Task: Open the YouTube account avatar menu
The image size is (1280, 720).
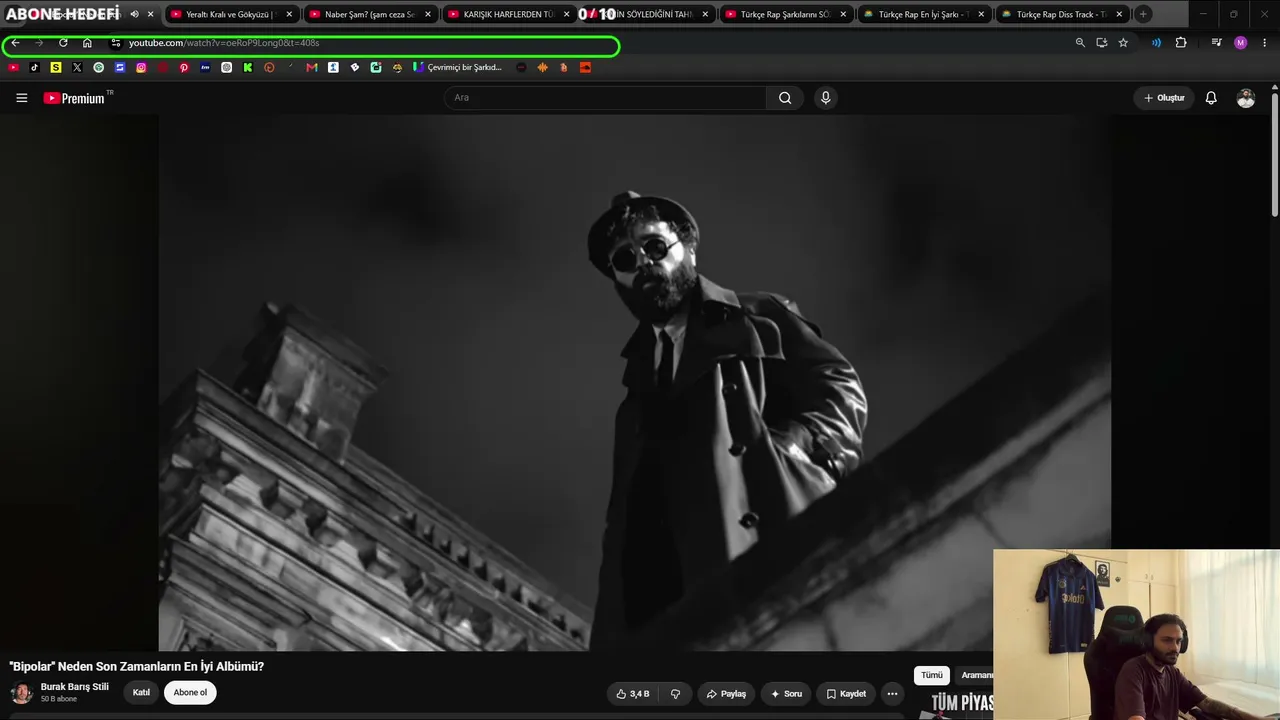Action: pos(1246,98)
